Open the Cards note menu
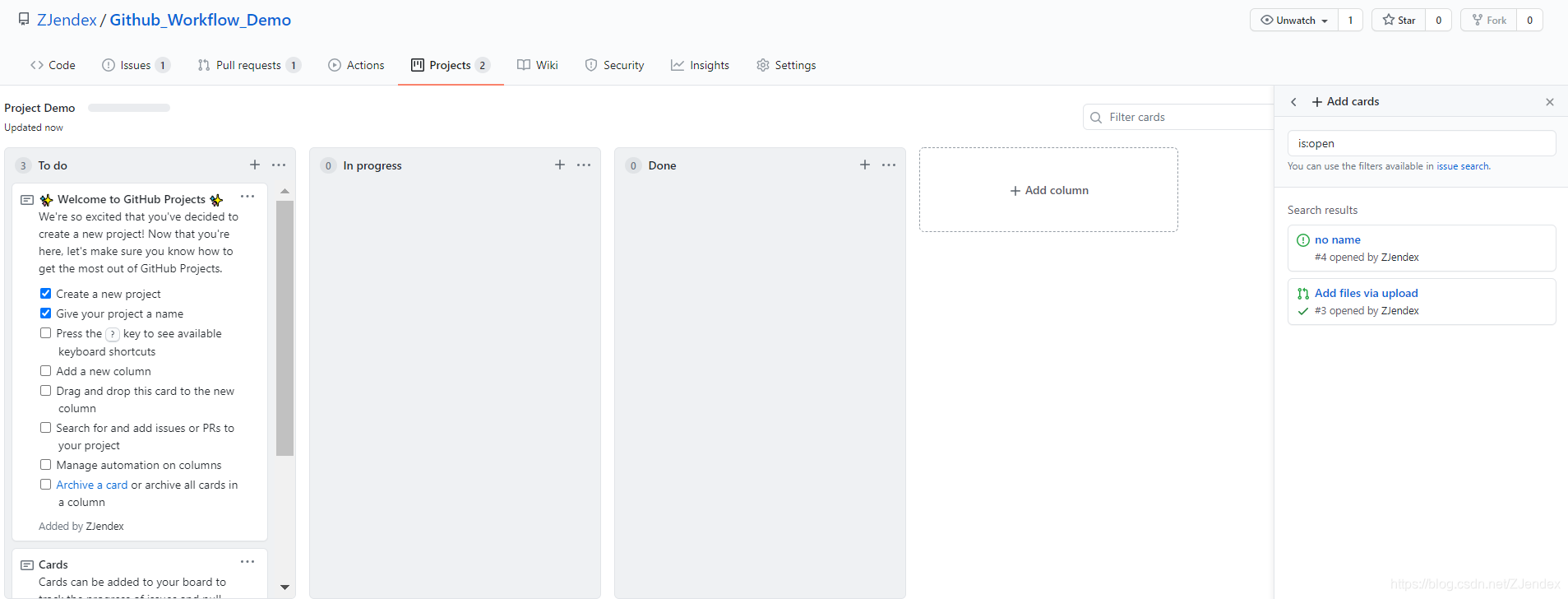This screenshot has height=599, width=1568. click(x=247, y=561)
